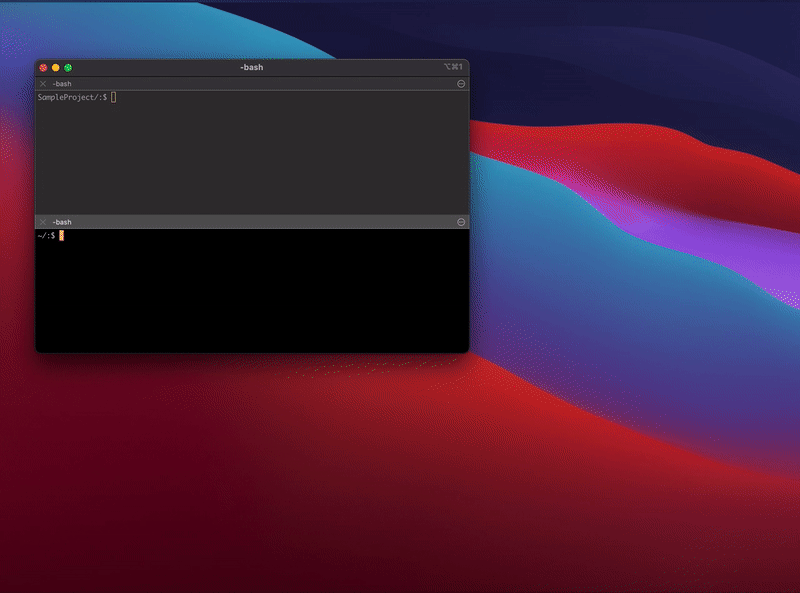Click the yellow minimize window button

[56, 68]
